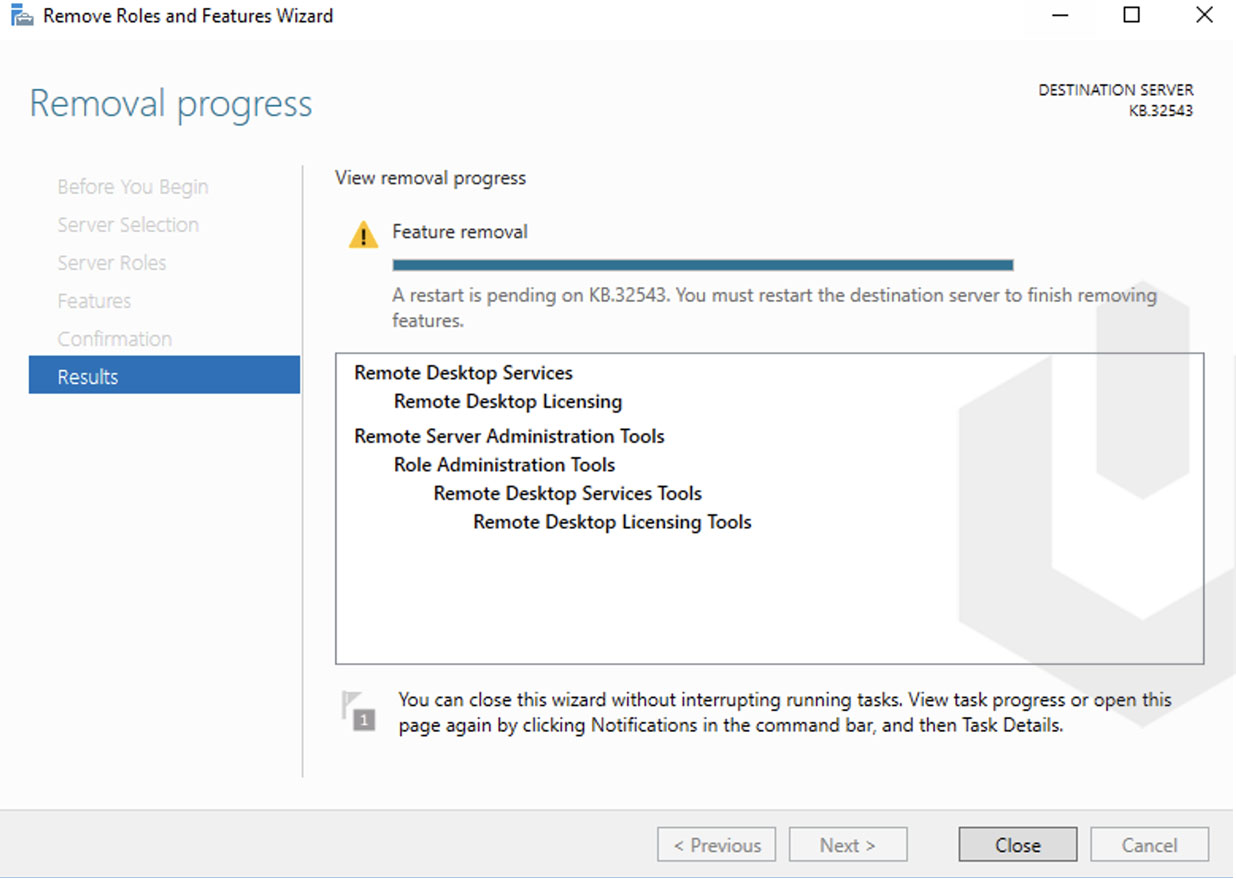Click the Feature removal progress bar
Viewport: 1236px width, 879px height.
702,264
